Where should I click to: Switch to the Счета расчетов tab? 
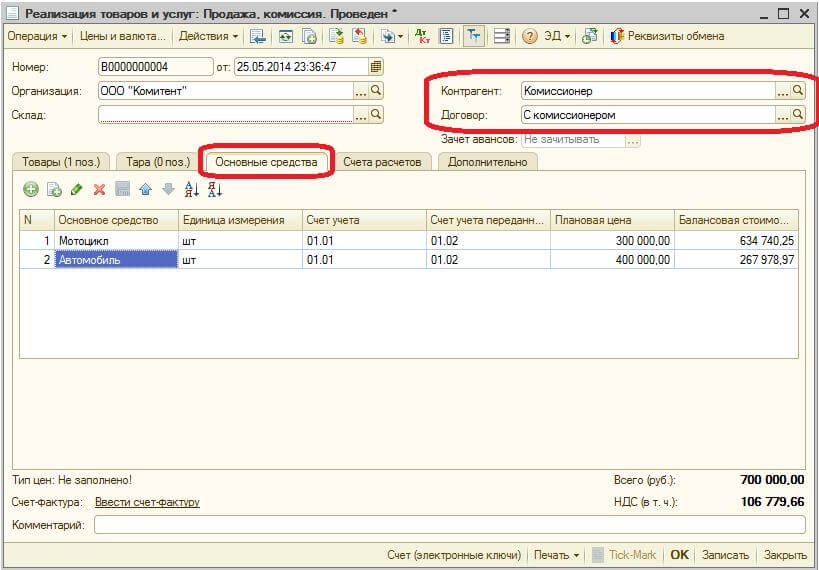coord(382,161)
